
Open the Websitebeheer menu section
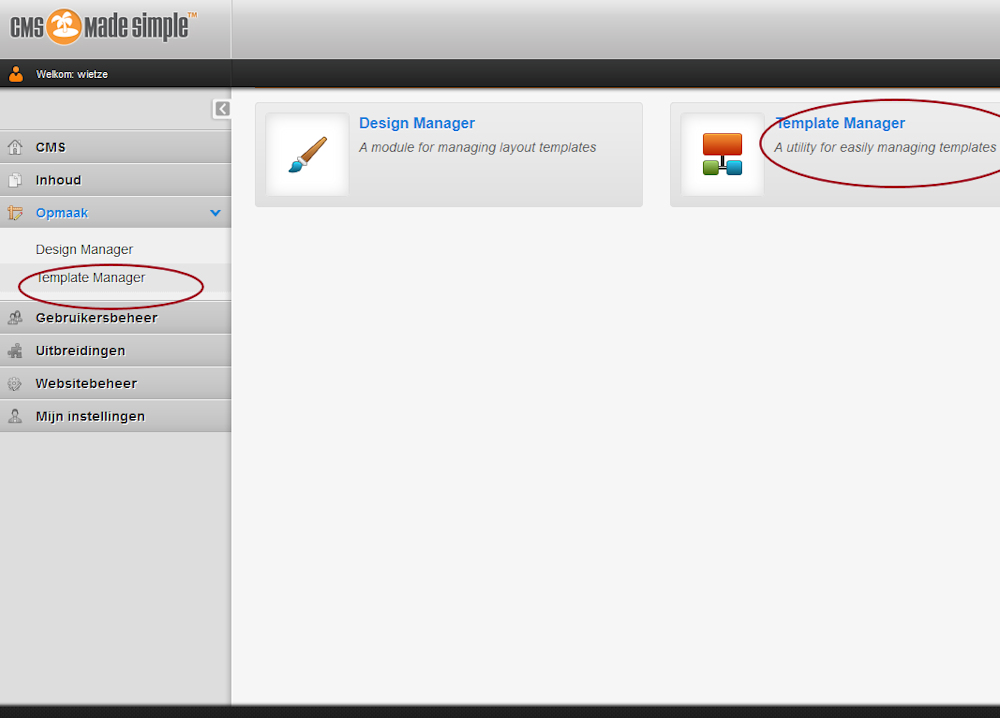(86, 383)
